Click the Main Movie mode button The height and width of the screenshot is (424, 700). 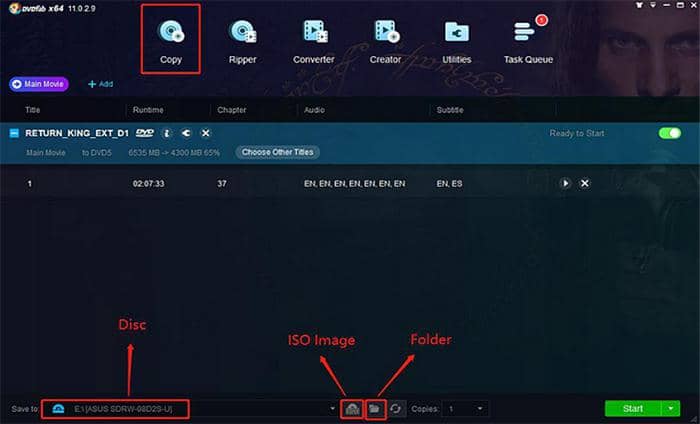pos(39,84)
